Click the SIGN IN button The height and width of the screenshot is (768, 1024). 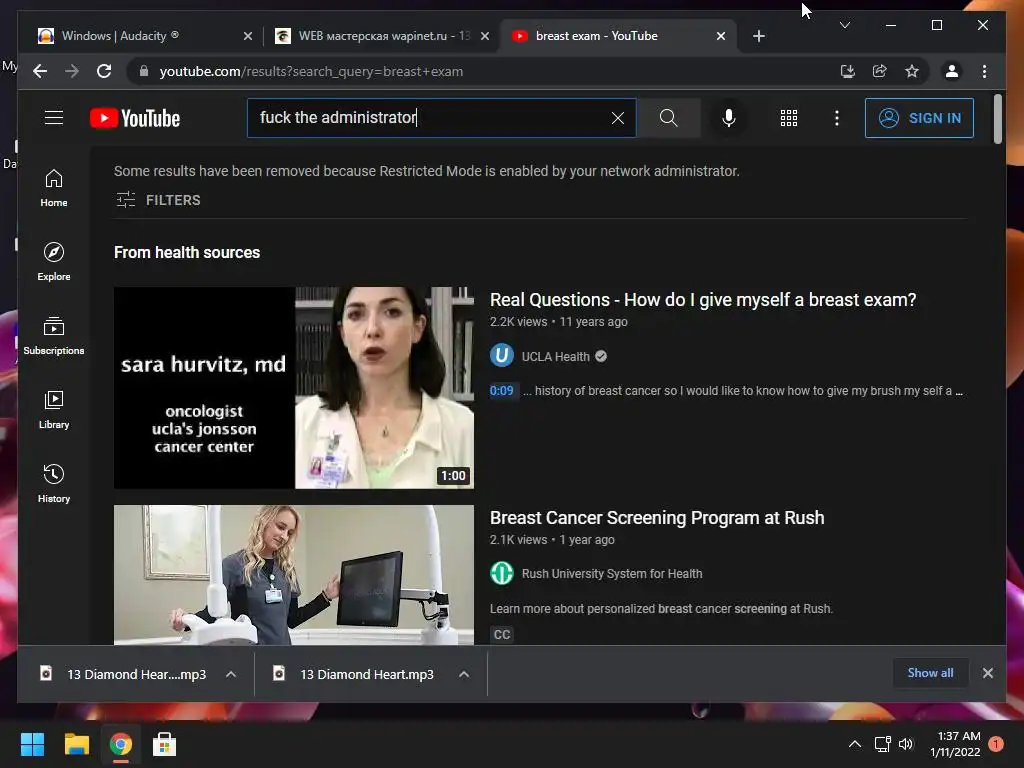[919, 118]
